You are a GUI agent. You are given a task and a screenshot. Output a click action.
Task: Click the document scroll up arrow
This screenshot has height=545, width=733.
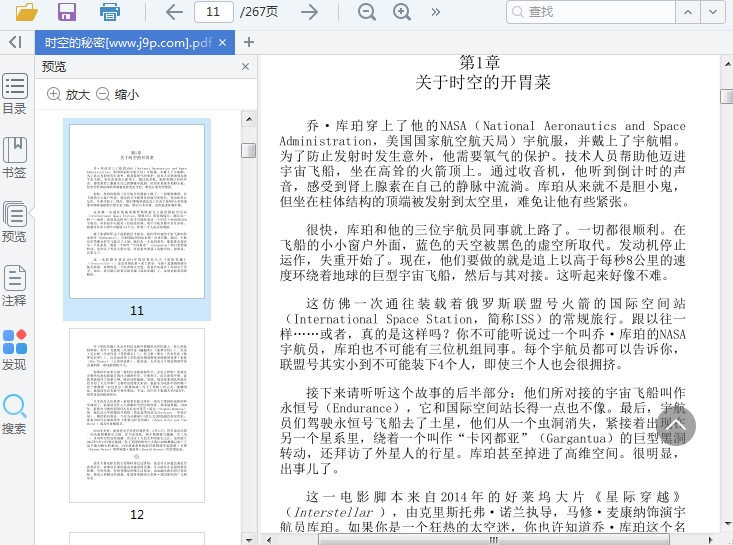pos(727,63)
